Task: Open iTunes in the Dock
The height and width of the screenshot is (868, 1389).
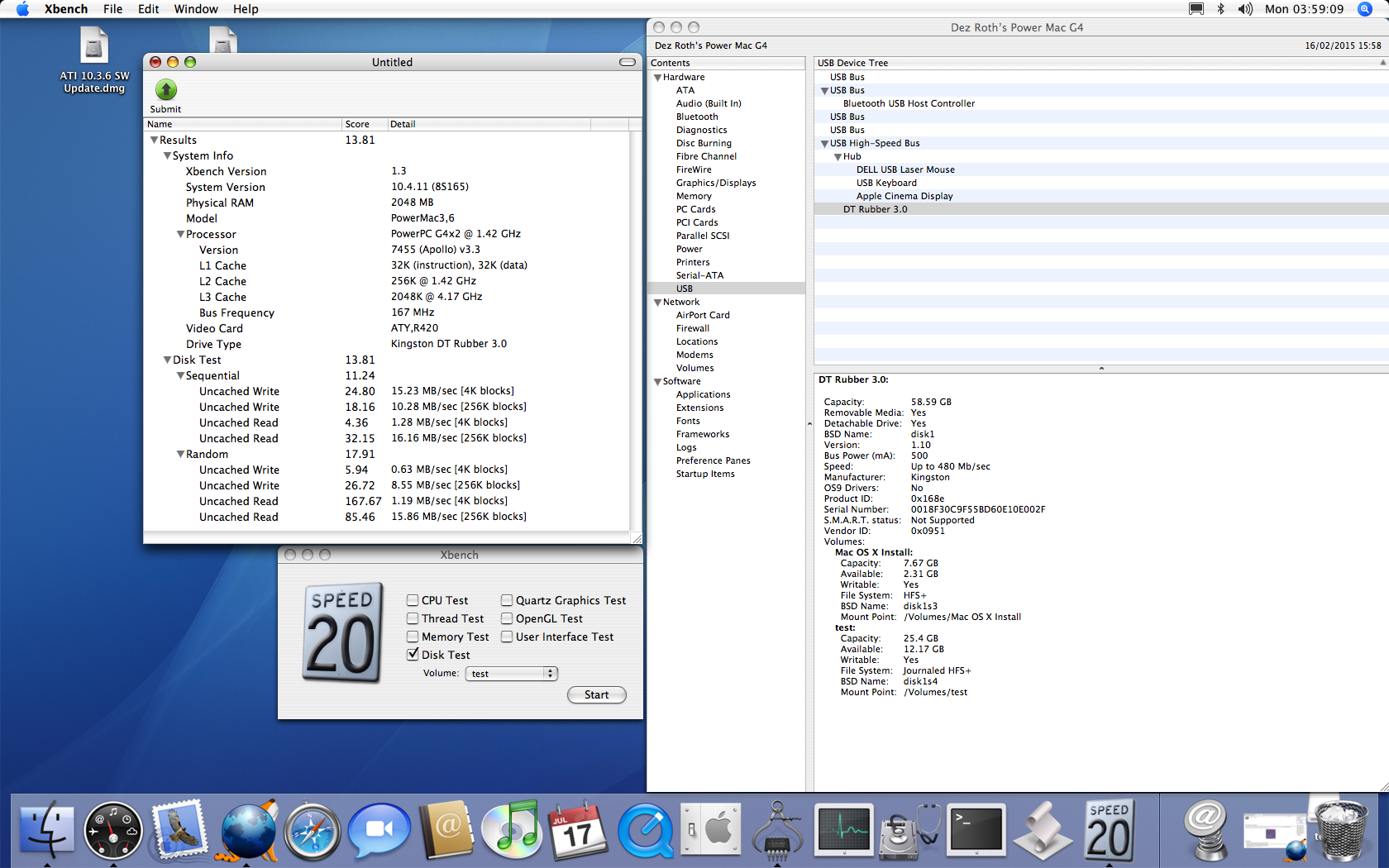Action: (512, 831)
